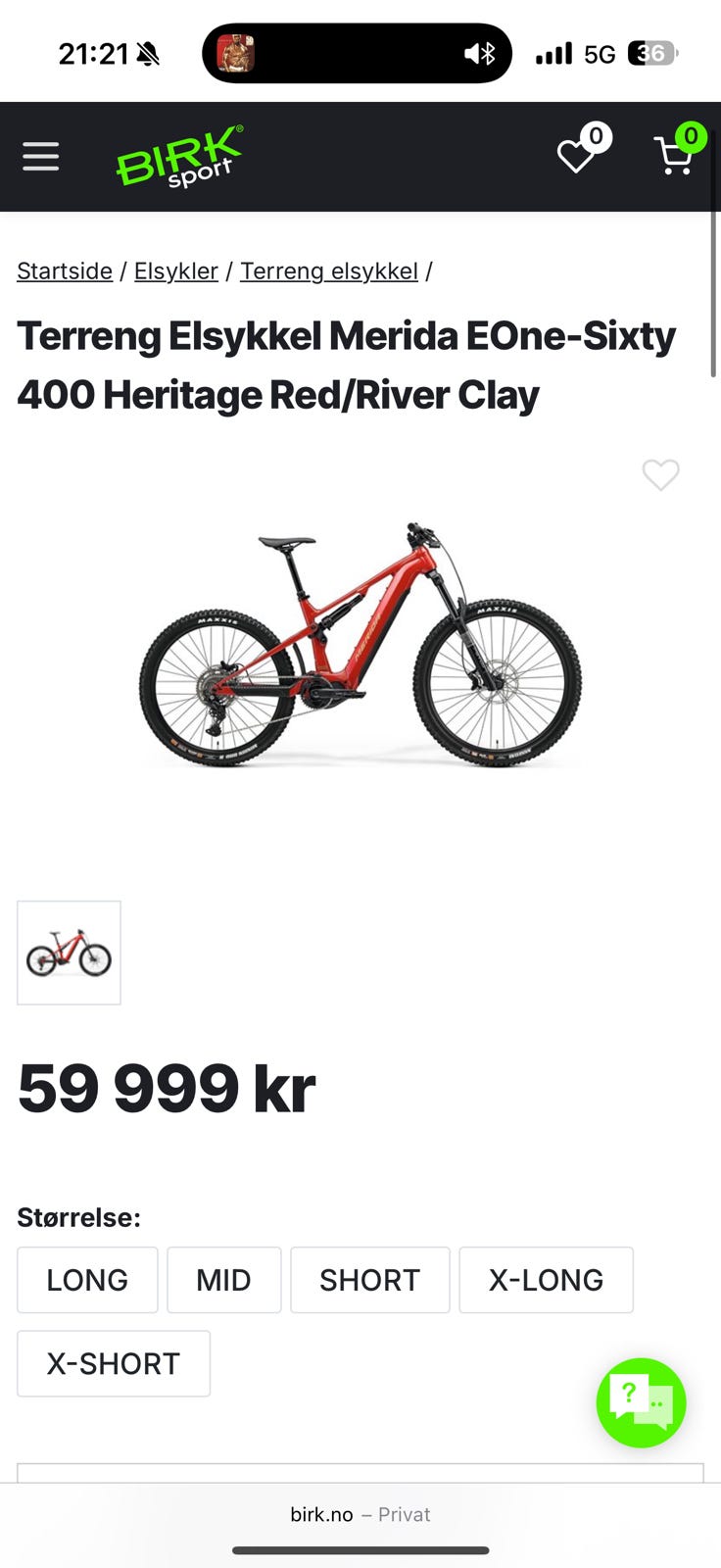721x1568 pixels.
Task: Click the page scrollbar on right edge
Action: (714, 294)
